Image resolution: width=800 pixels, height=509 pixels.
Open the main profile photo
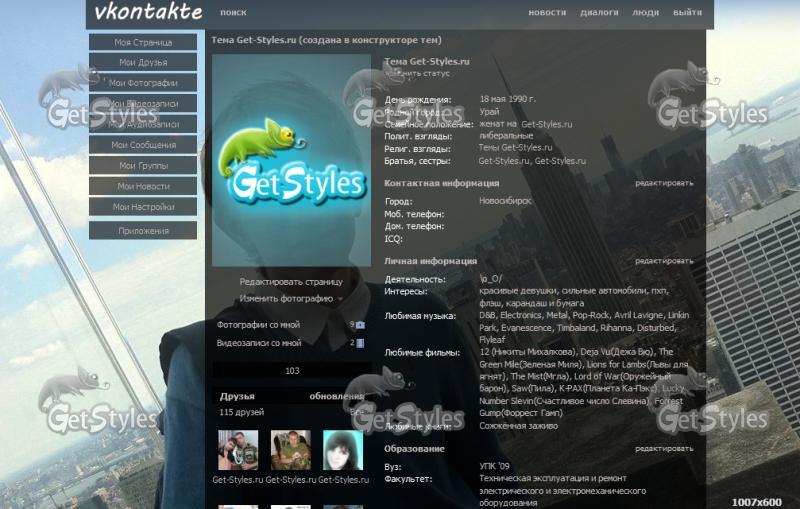[291, 160]
